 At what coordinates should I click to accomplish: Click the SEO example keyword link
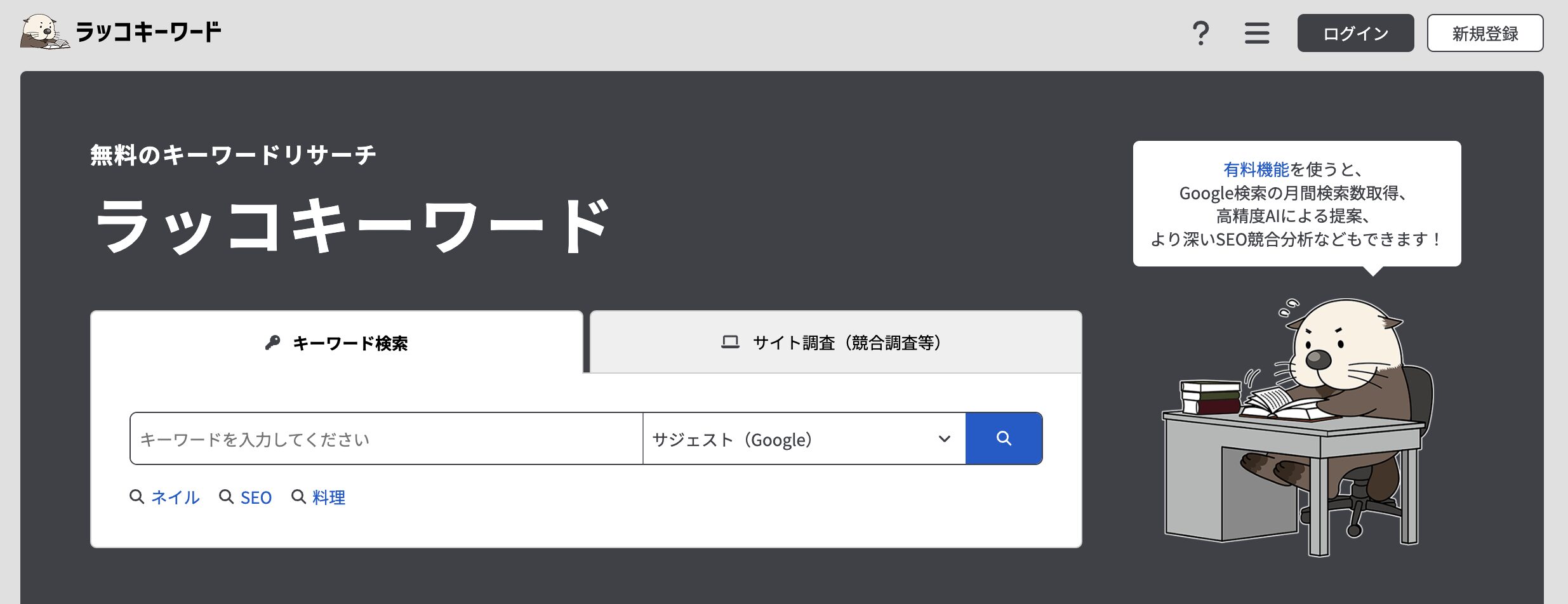[x=256, y=497]
